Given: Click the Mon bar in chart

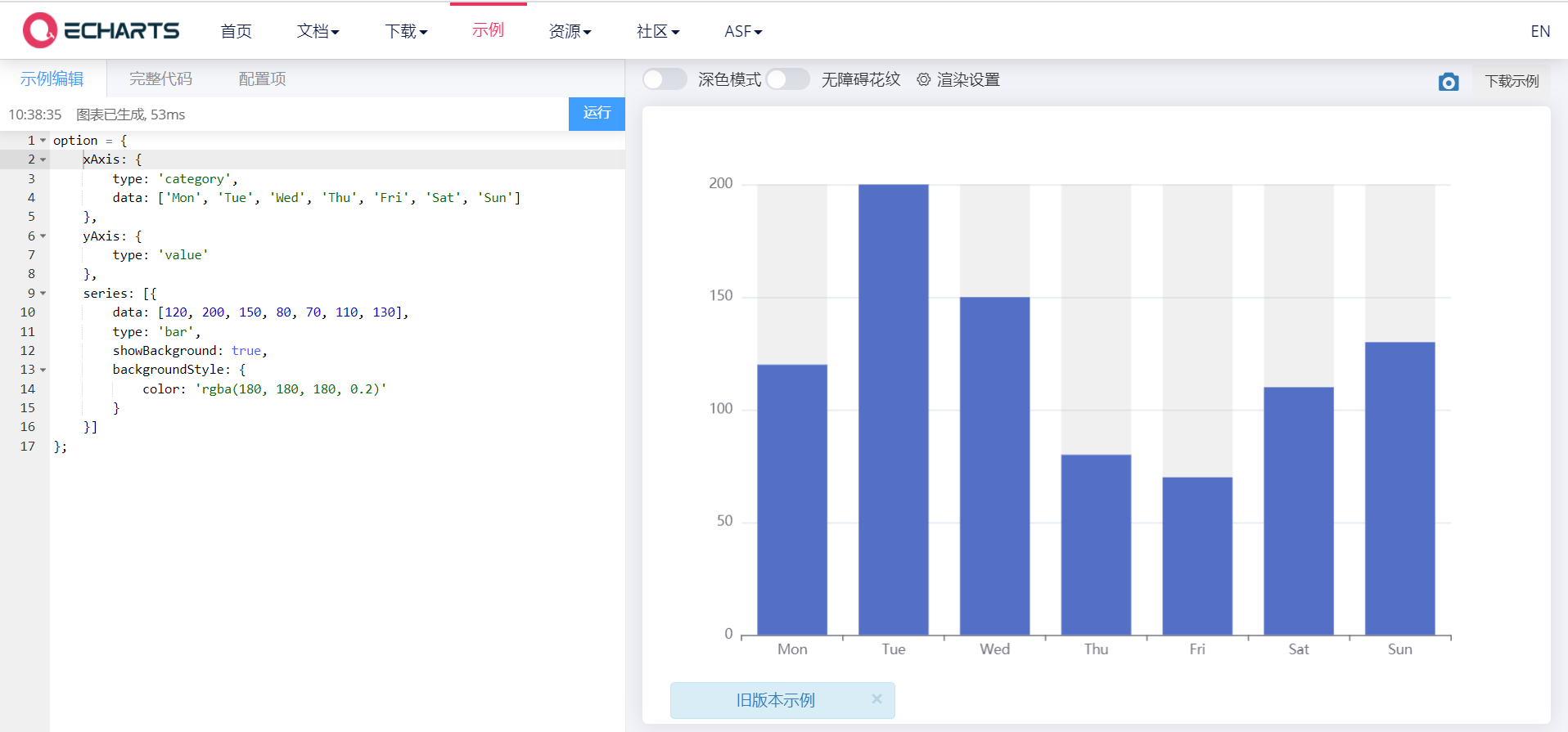Looking at the screenshot, I should 792,500.
